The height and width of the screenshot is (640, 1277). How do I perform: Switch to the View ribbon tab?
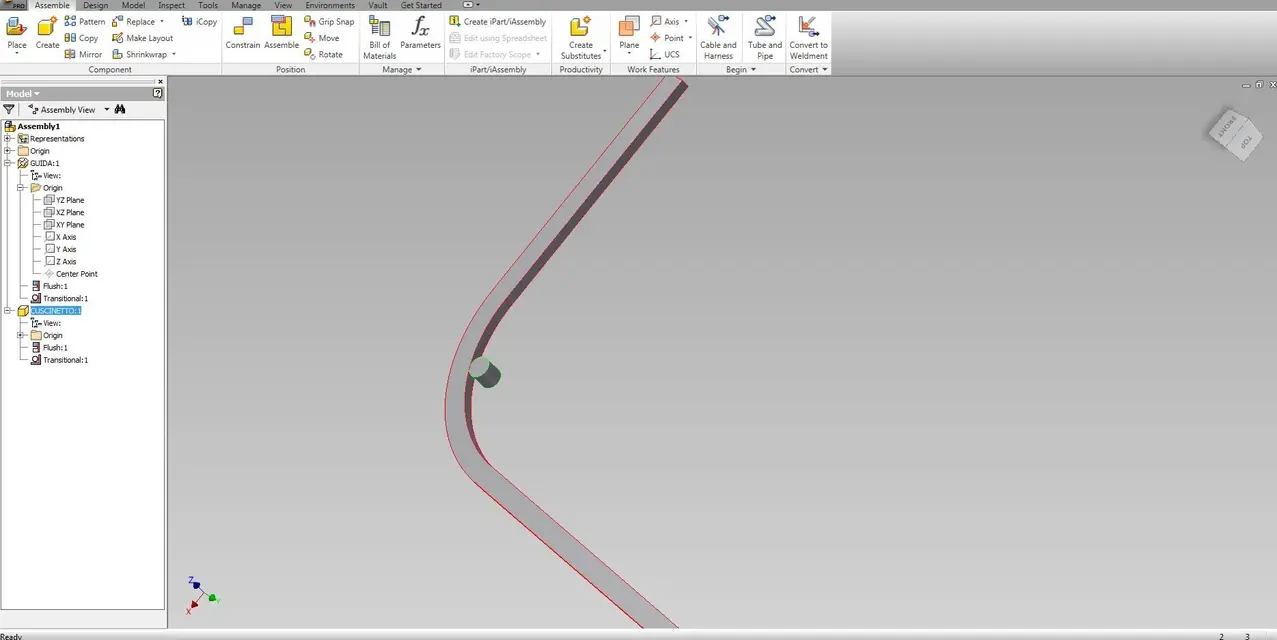pos(283,5)
